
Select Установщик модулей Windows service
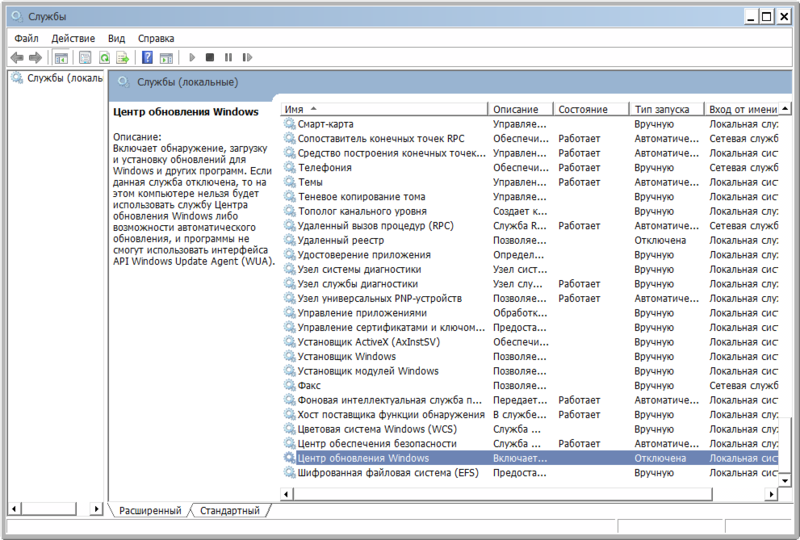[x=530, y=371]
